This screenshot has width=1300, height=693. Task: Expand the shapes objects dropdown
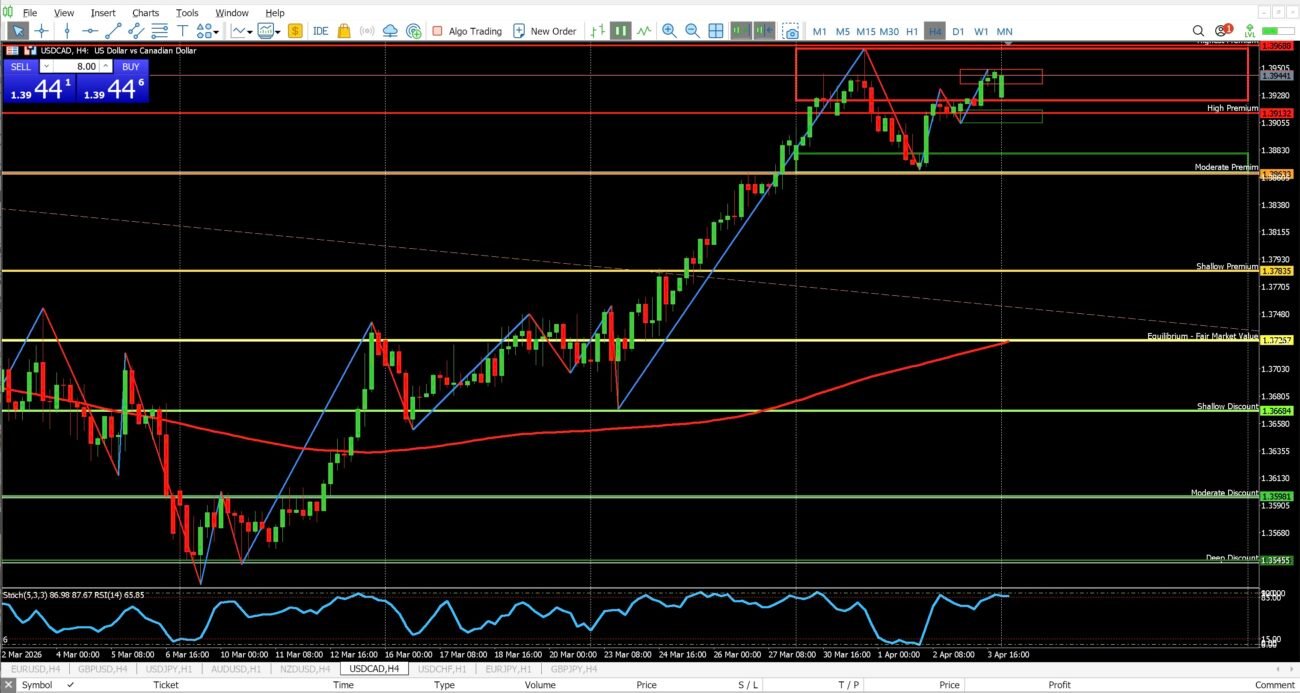(210, 31)
